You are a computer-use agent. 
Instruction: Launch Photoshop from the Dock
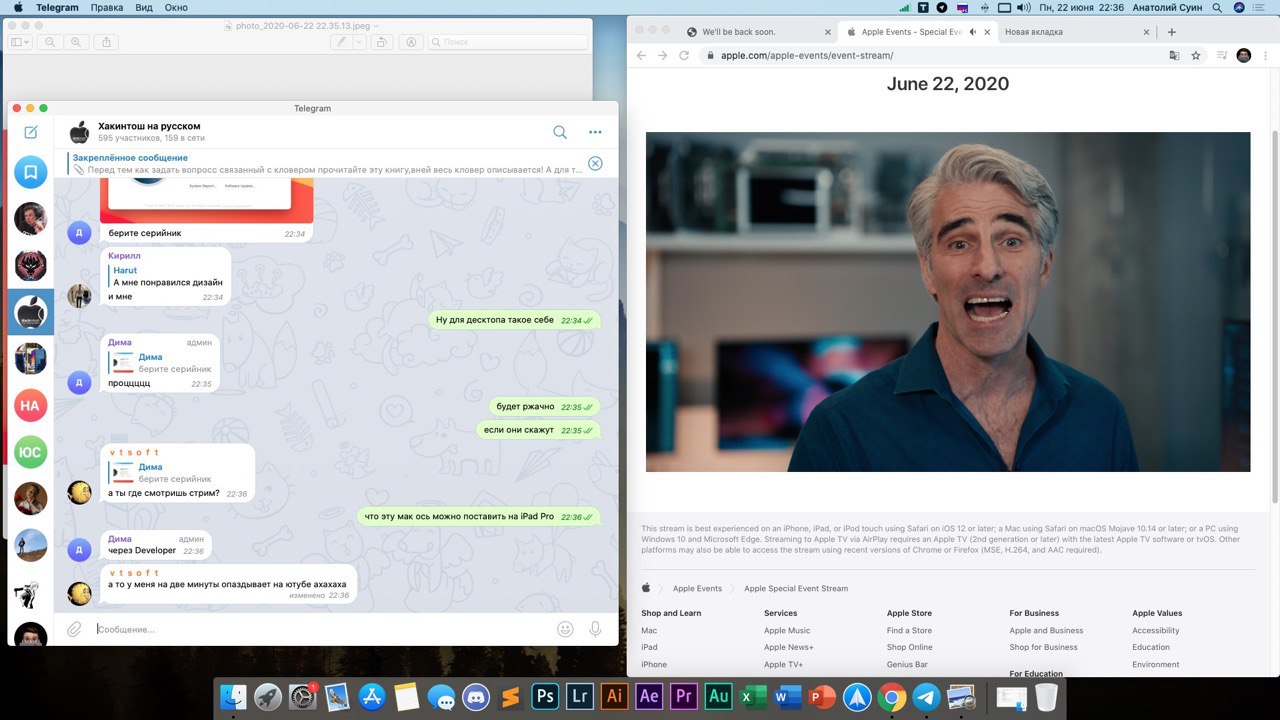(x=545, y=696)
